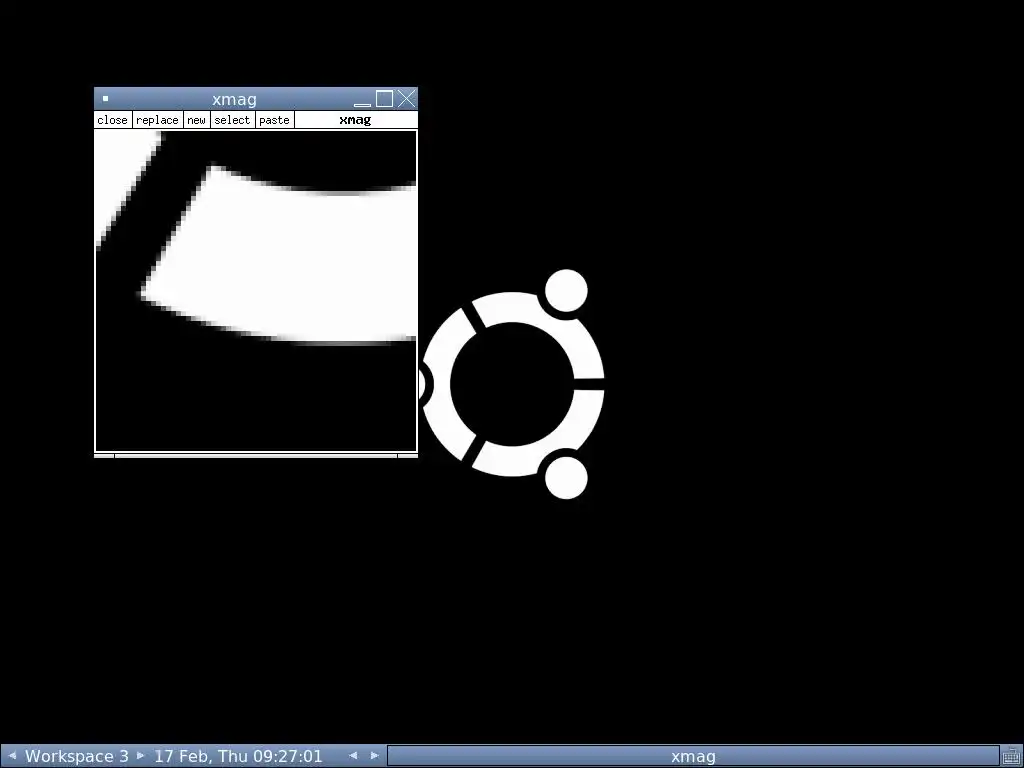Maximize the xmag window

pyautogui.click(x=385, y=99)
